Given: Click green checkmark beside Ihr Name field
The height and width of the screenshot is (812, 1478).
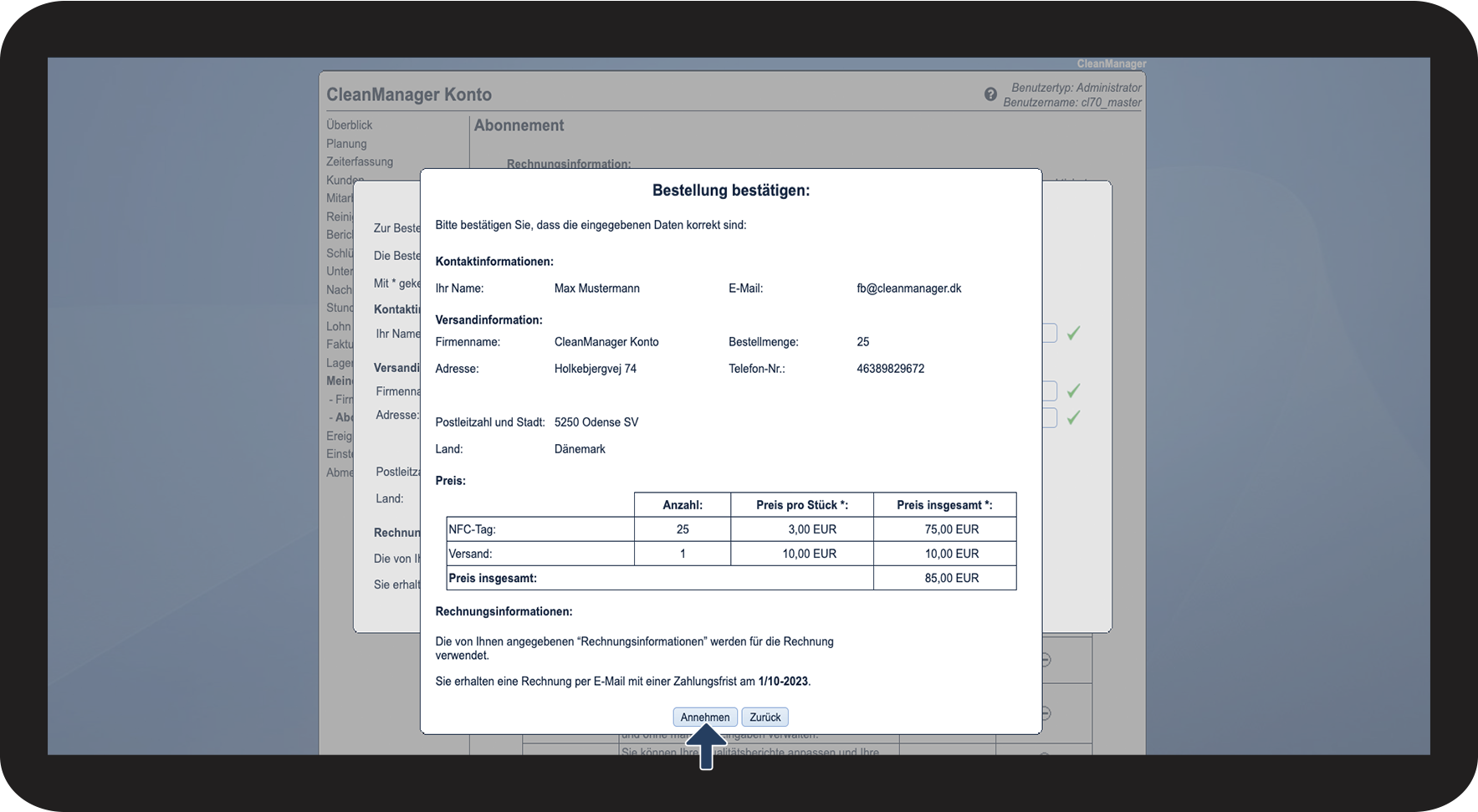Looking at the screenshot, I should click(1073, 333).
